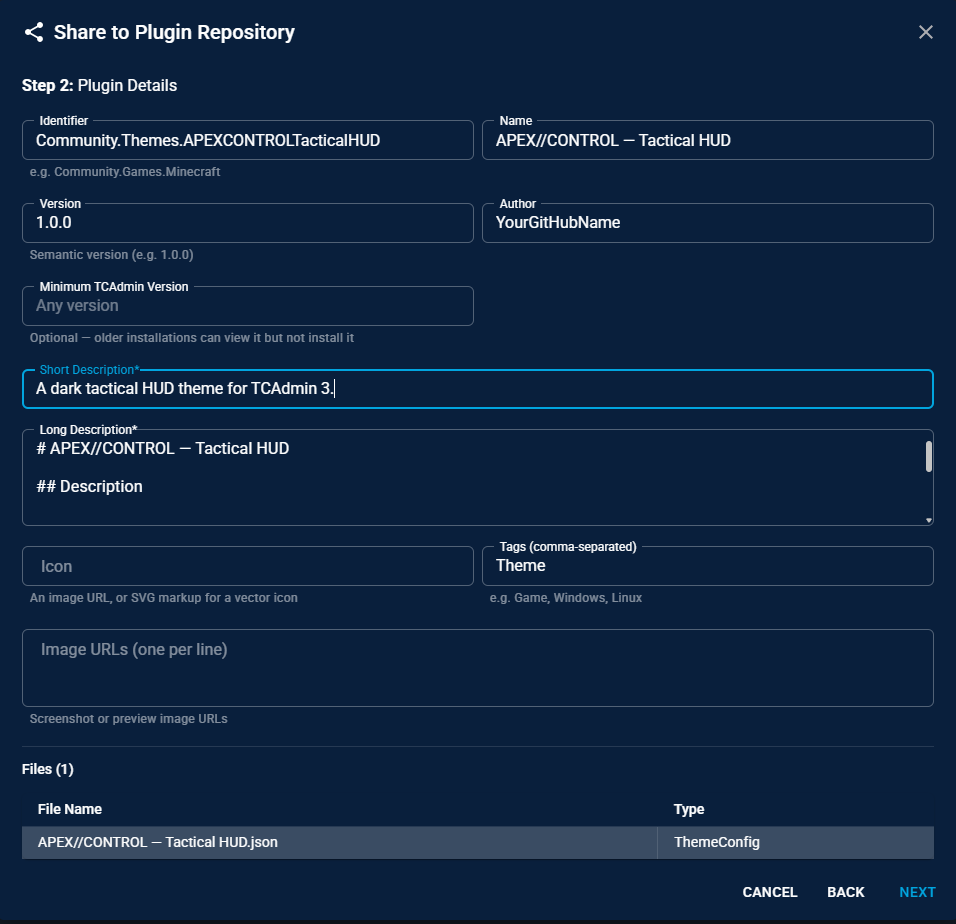The width and height of the screenshot is (956, 924).
Task: Click the ThemeConfig type cell
Action: point(796,842)
